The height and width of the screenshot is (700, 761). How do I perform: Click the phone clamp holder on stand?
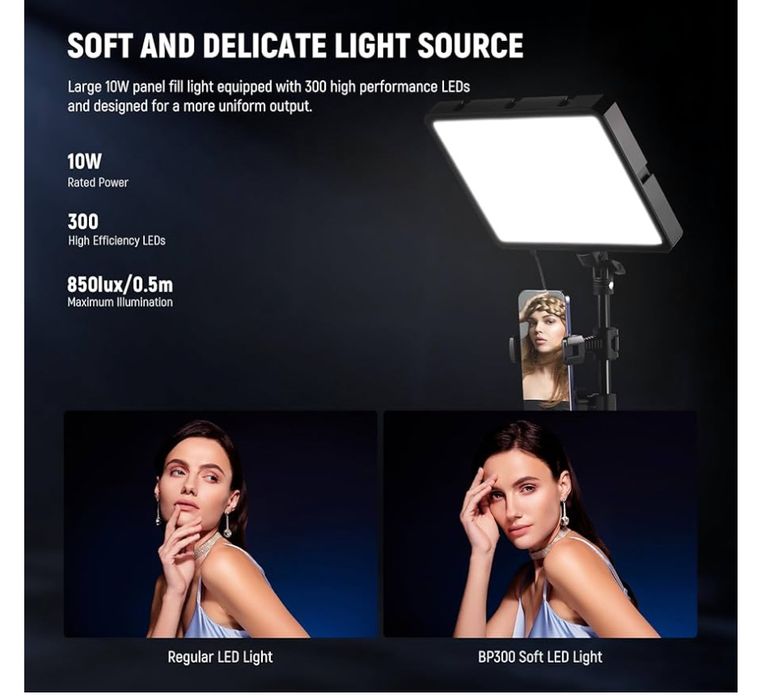(x=590, y=346)
